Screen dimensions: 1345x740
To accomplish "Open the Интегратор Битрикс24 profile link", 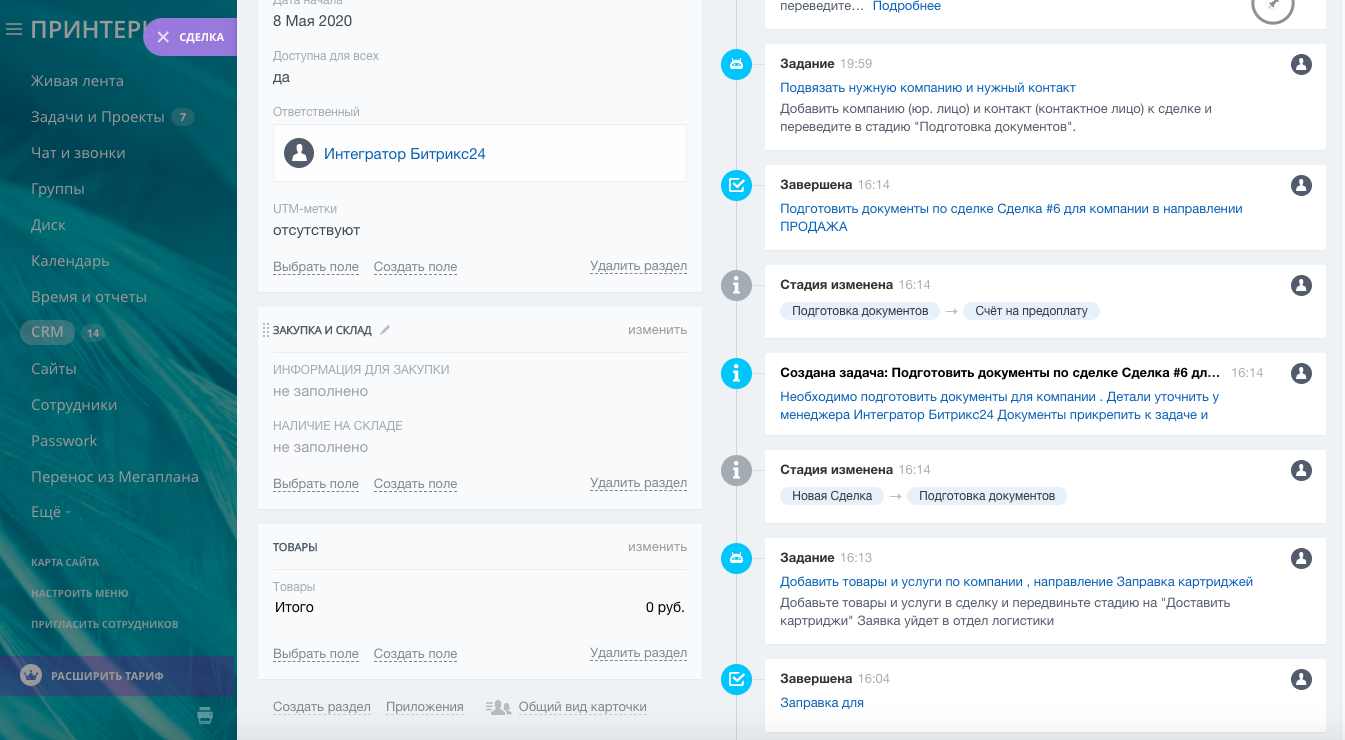I will (x=405, y=154).
